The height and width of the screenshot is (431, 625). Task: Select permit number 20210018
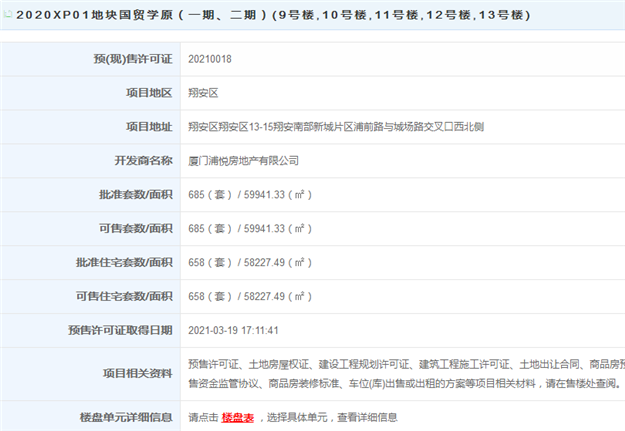210,59
